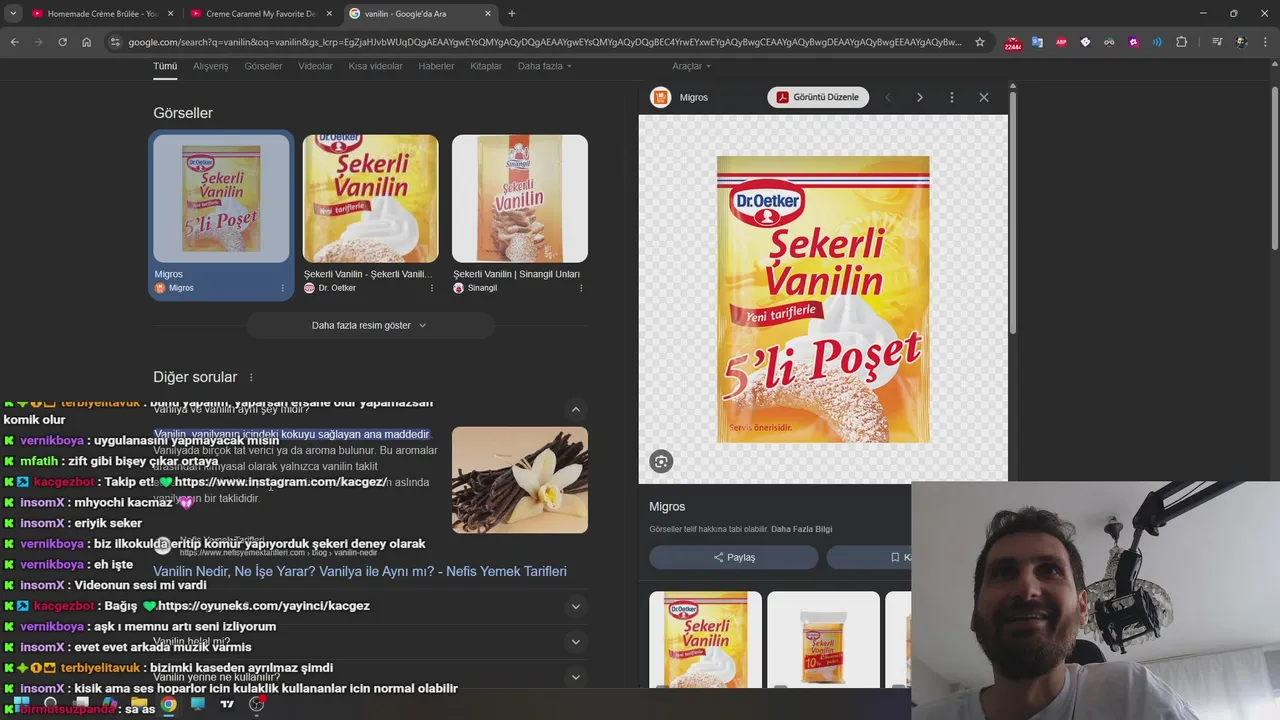Reload the page with the refresh icon

point(62,42)
